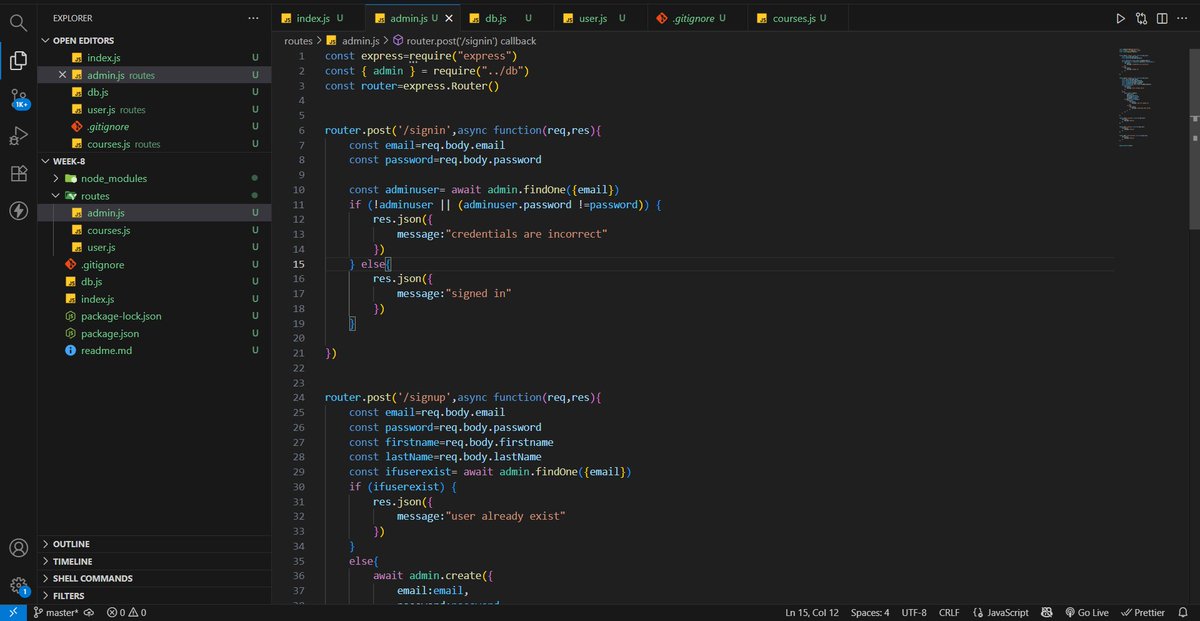1200x621 pixels.
Task: Switch to the index.js tab
Action: (319, 18)
